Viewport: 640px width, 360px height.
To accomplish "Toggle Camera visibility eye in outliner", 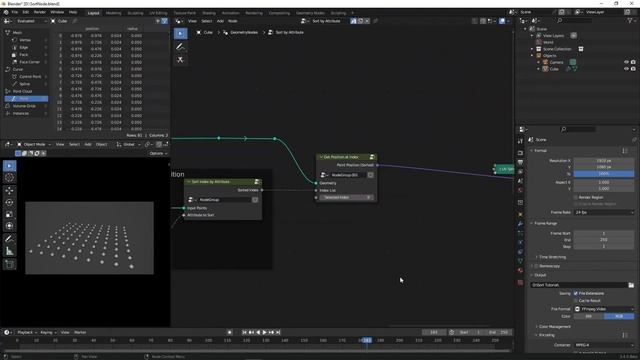I will click(x=626, y=62).
